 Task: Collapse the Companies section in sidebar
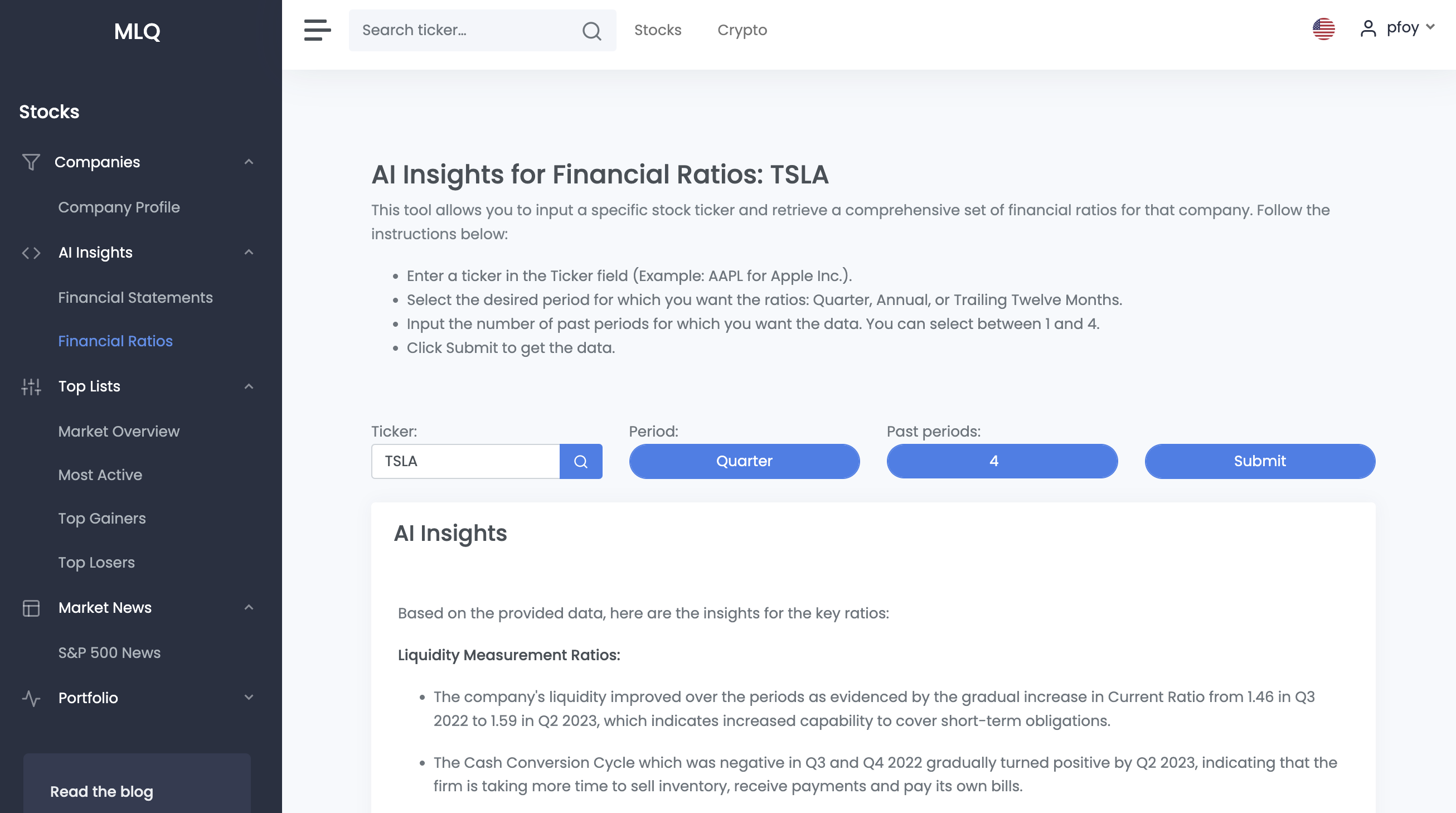pos(247,162)
